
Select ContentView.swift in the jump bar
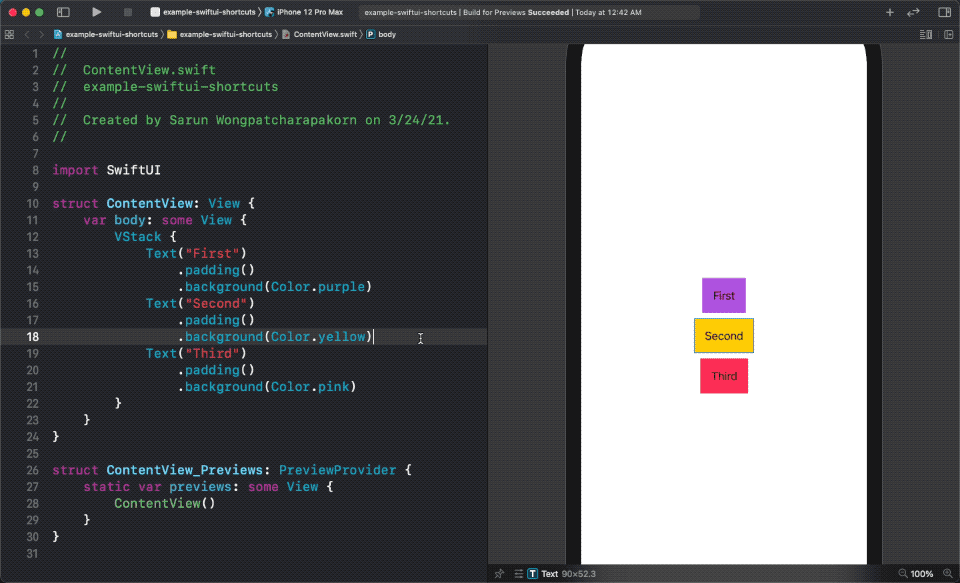[x=325, y=33]
